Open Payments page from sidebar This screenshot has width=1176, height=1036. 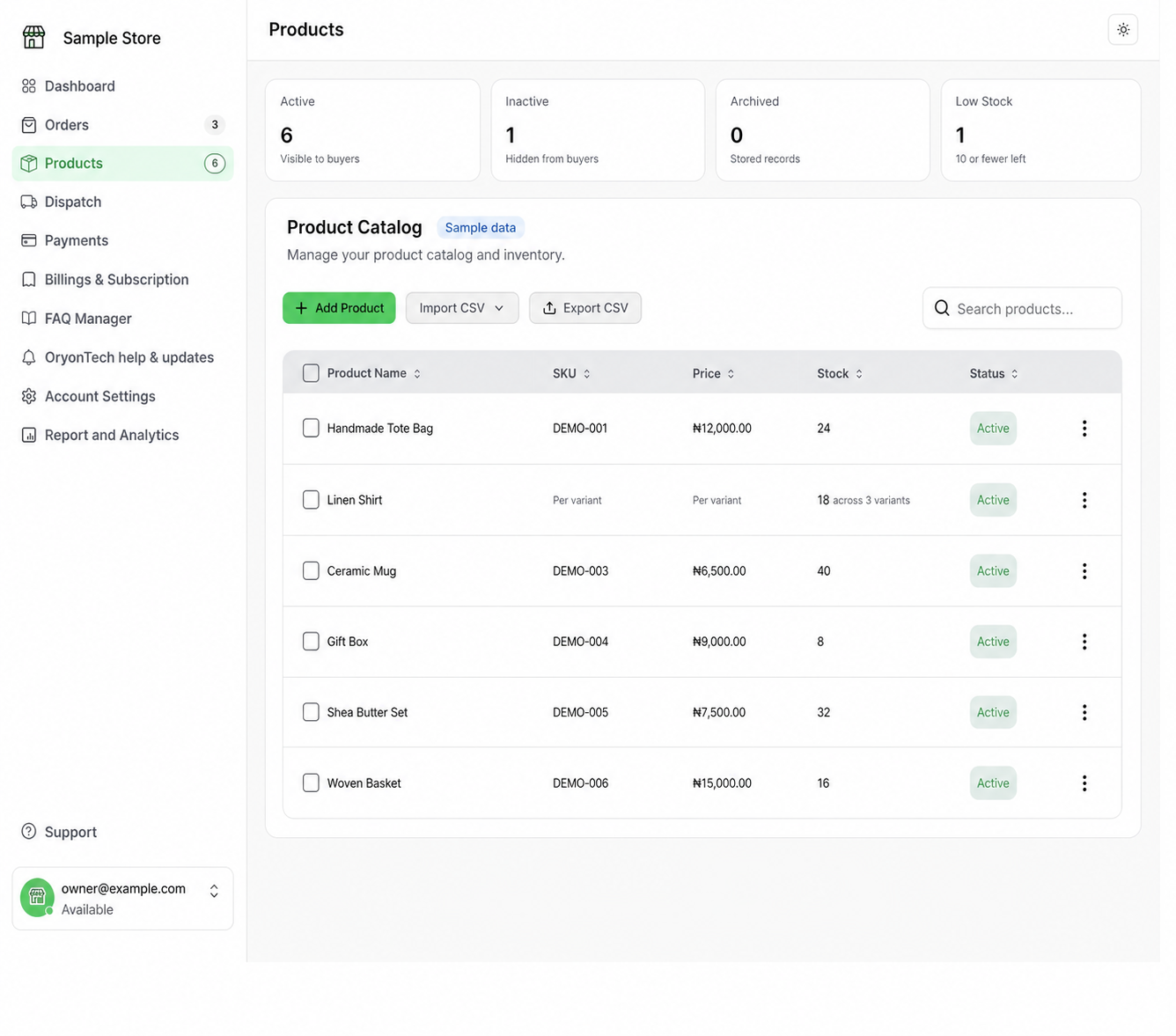point(122,240)
